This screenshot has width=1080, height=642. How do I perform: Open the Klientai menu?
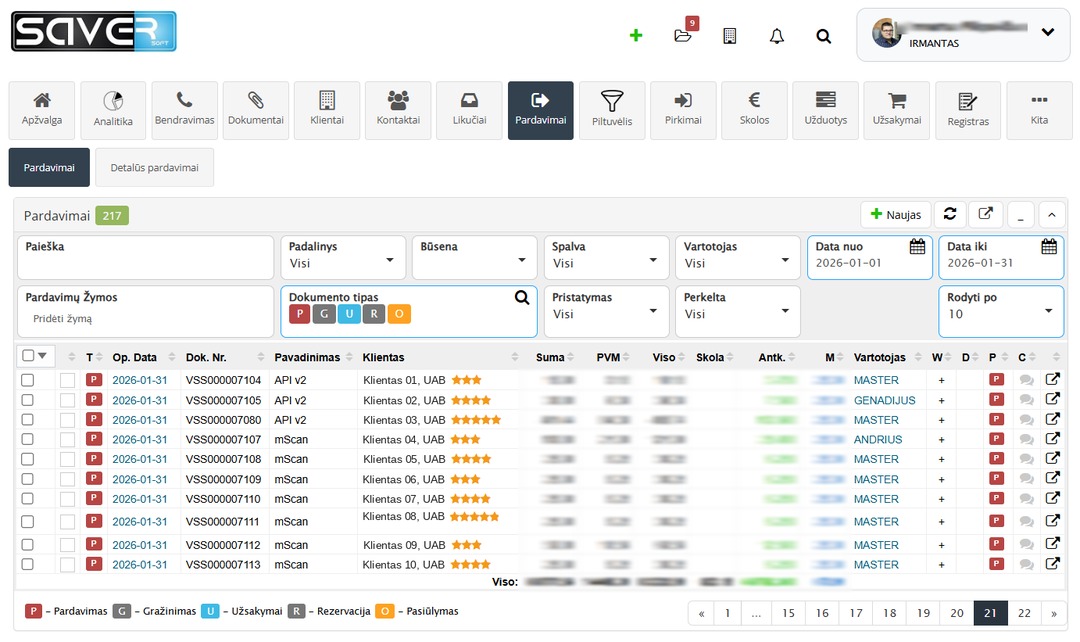click(x=327, y=110)
